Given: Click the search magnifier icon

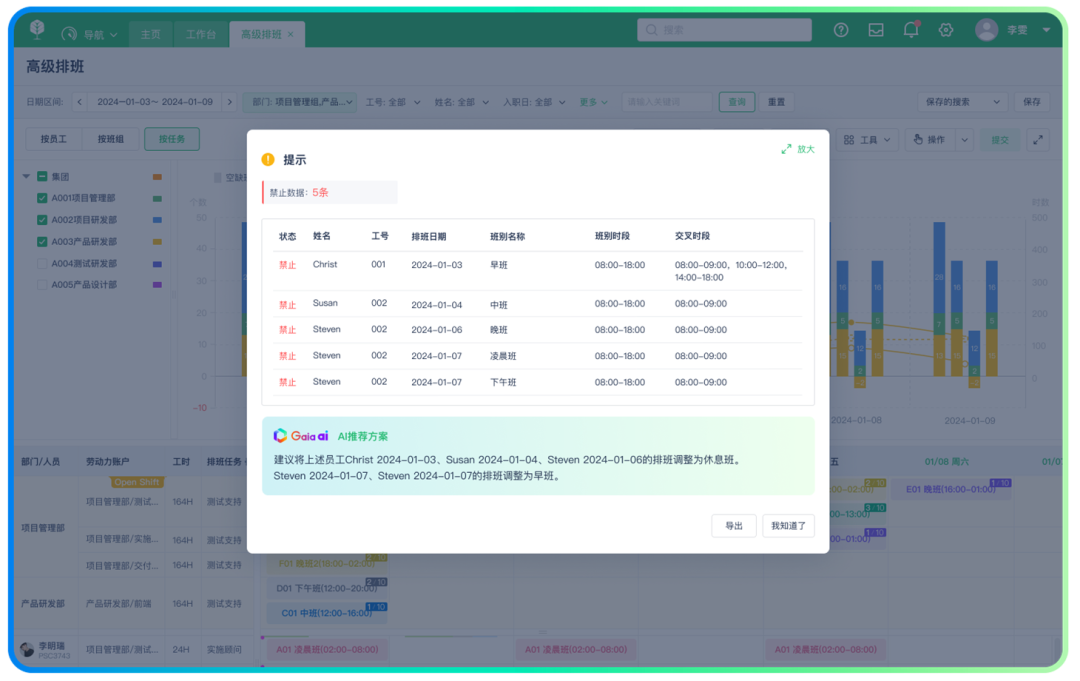Looking at the screenshot, I should point(651,30).
